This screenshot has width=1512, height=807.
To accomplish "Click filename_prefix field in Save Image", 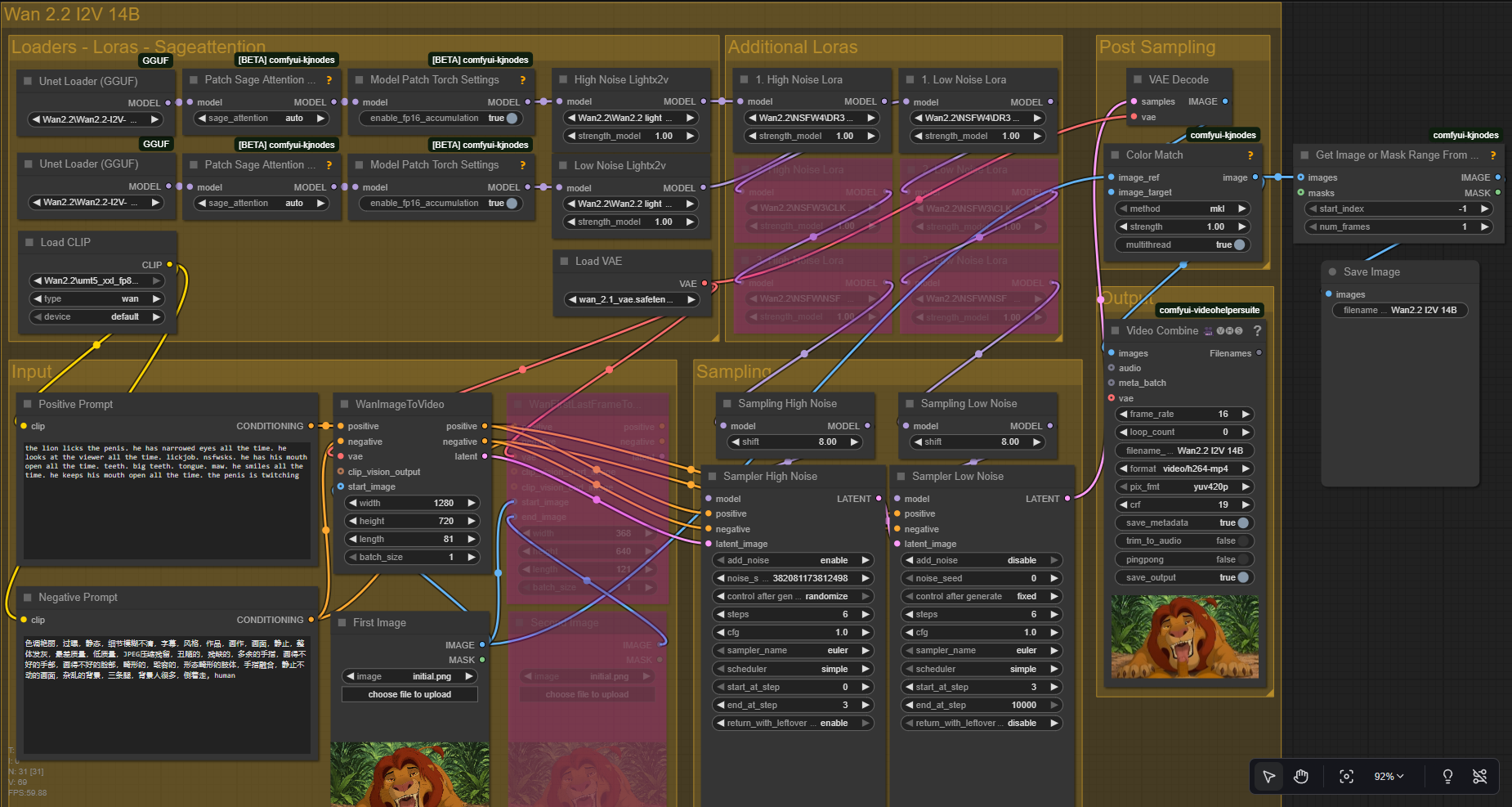I will click(x=1399, y=310).
